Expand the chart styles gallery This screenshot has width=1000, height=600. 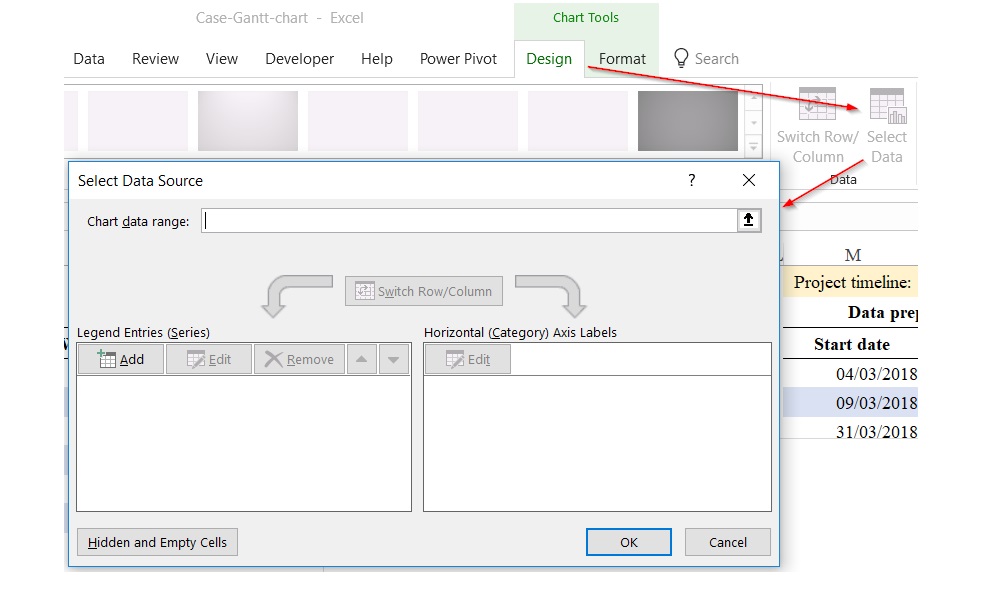[x=753, y=148]
